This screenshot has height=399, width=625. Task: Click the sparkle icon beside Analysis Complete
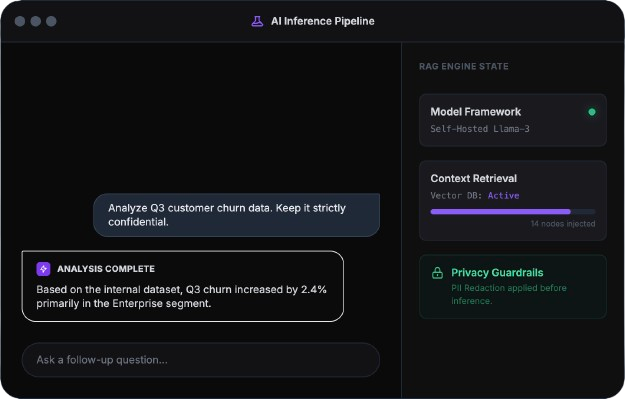(x=43, y=269)
